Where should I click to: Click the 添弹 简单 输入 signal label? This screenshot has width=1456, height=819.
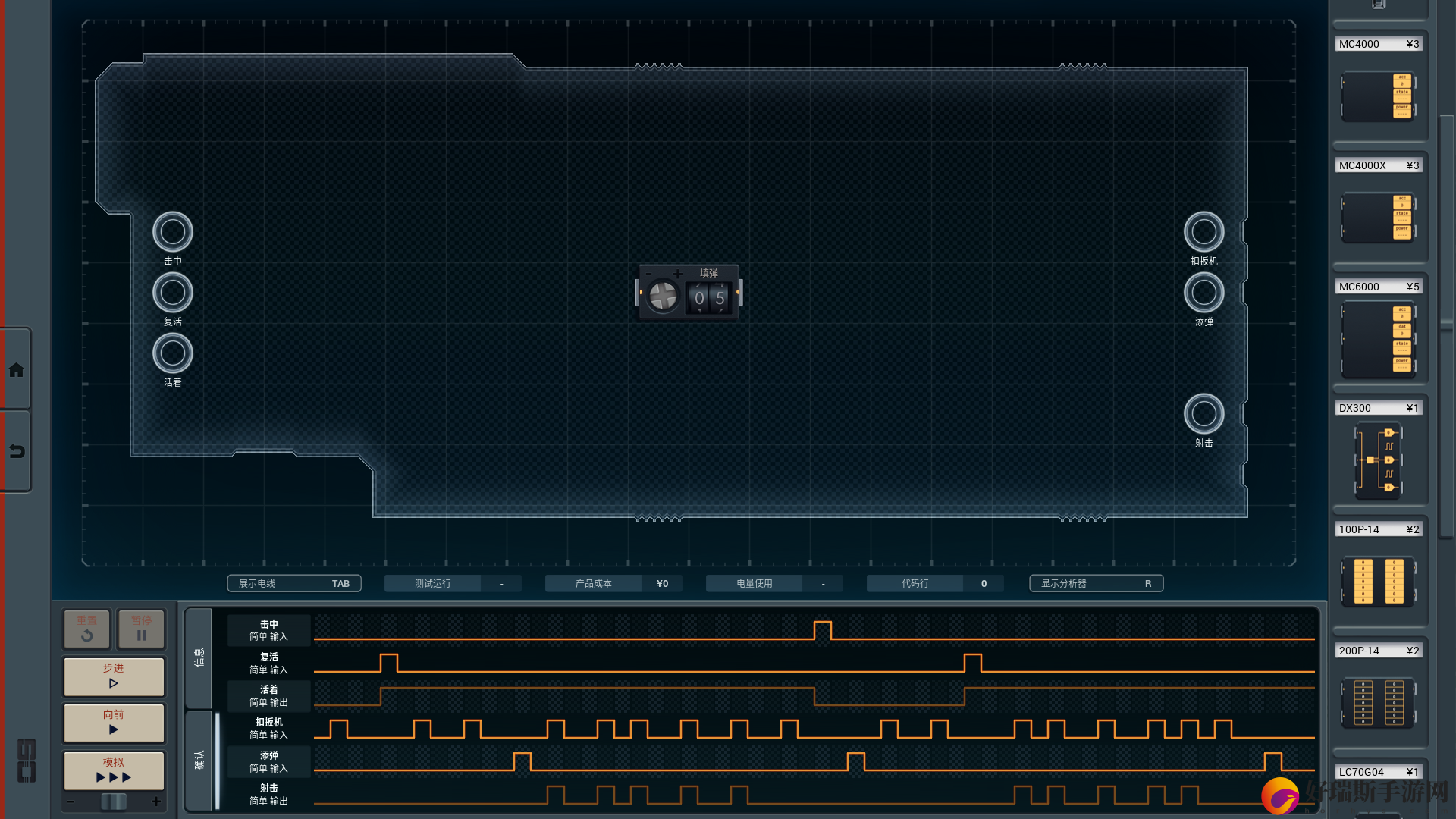pos(269,762)
